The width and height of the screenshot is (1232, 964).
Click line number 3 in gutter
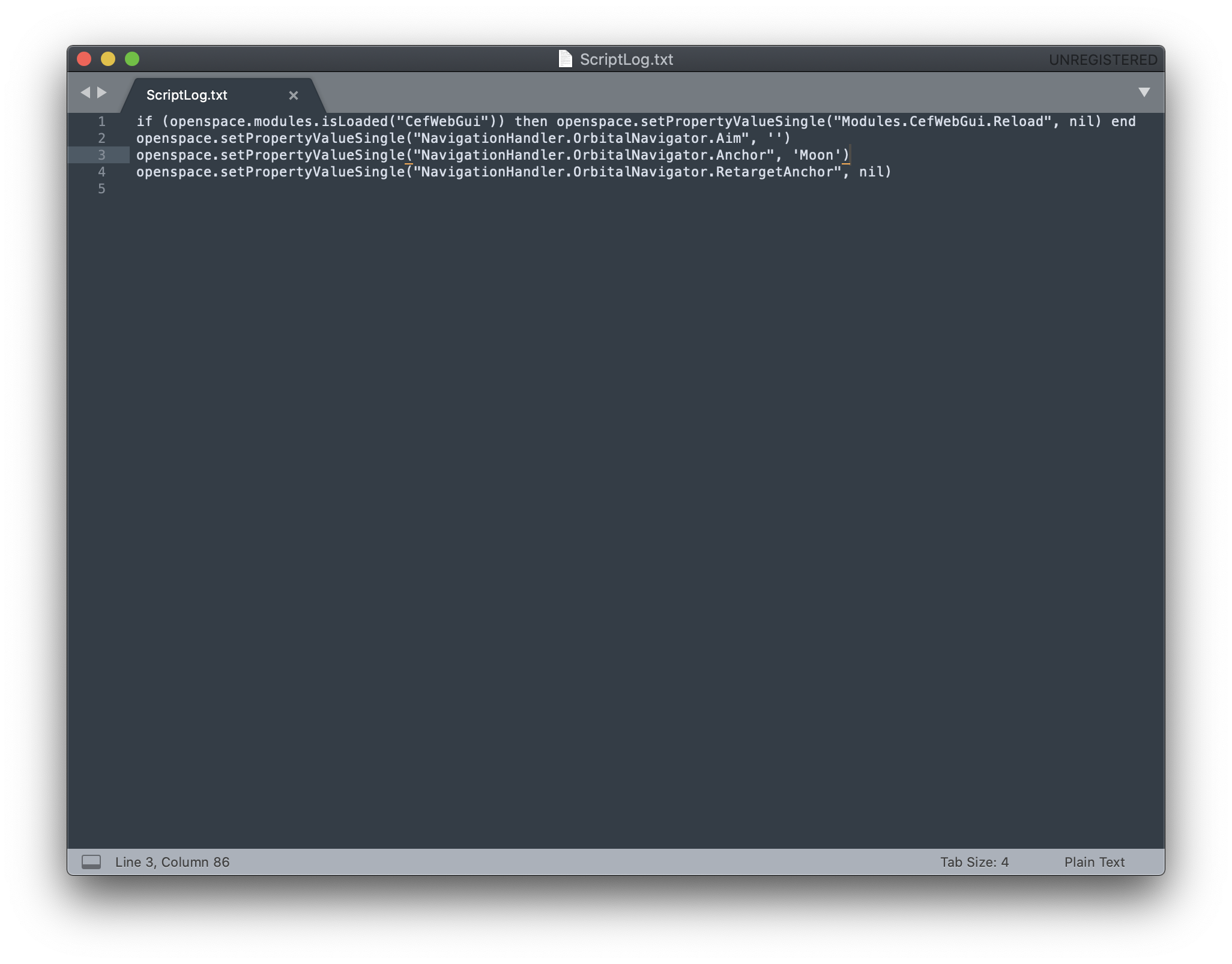101,155
